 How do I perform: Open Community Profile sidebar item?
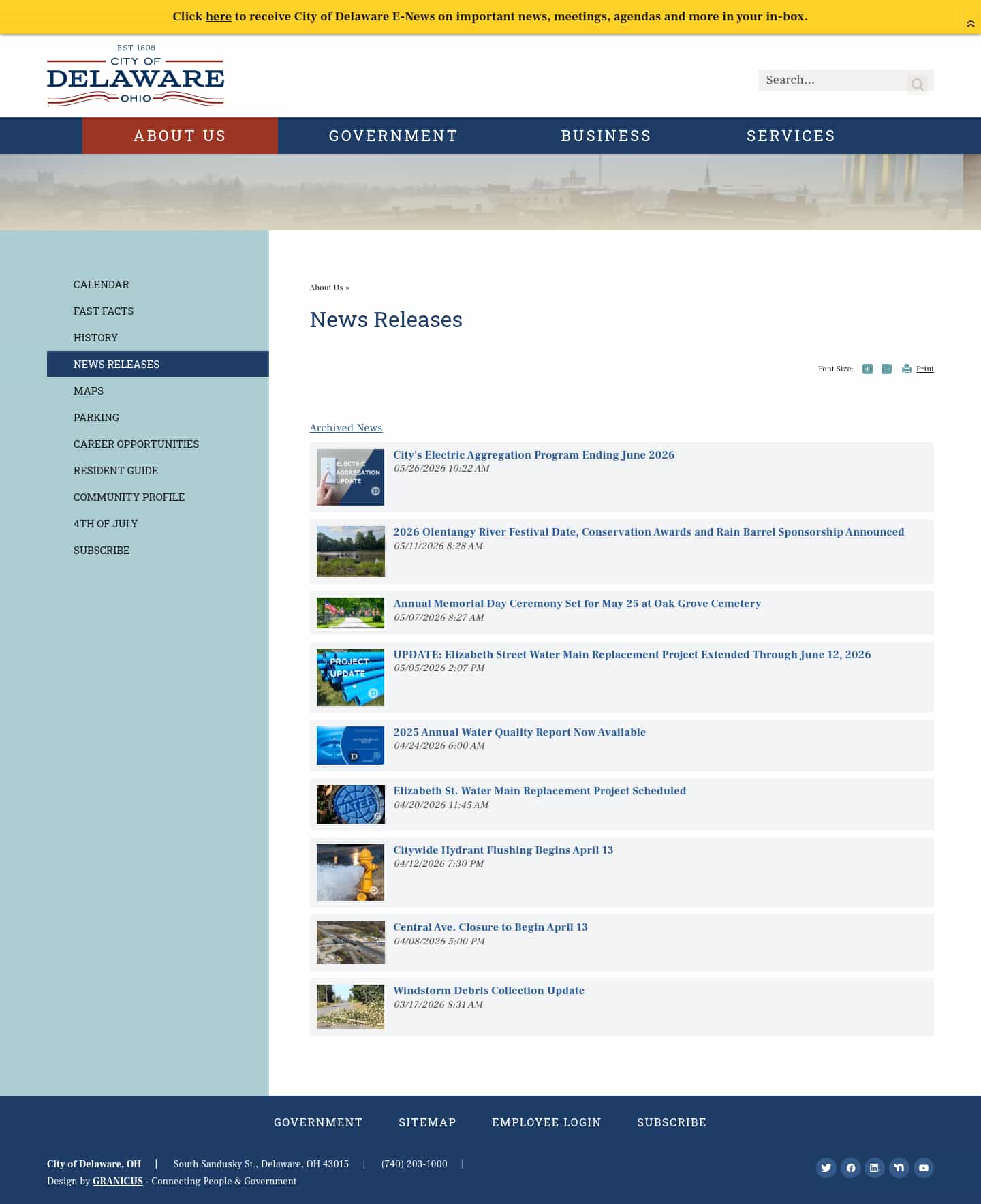129,497
